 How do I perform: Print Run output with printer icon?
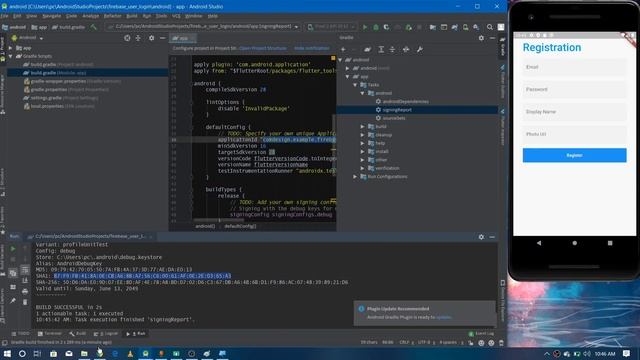tap(25, 291)
